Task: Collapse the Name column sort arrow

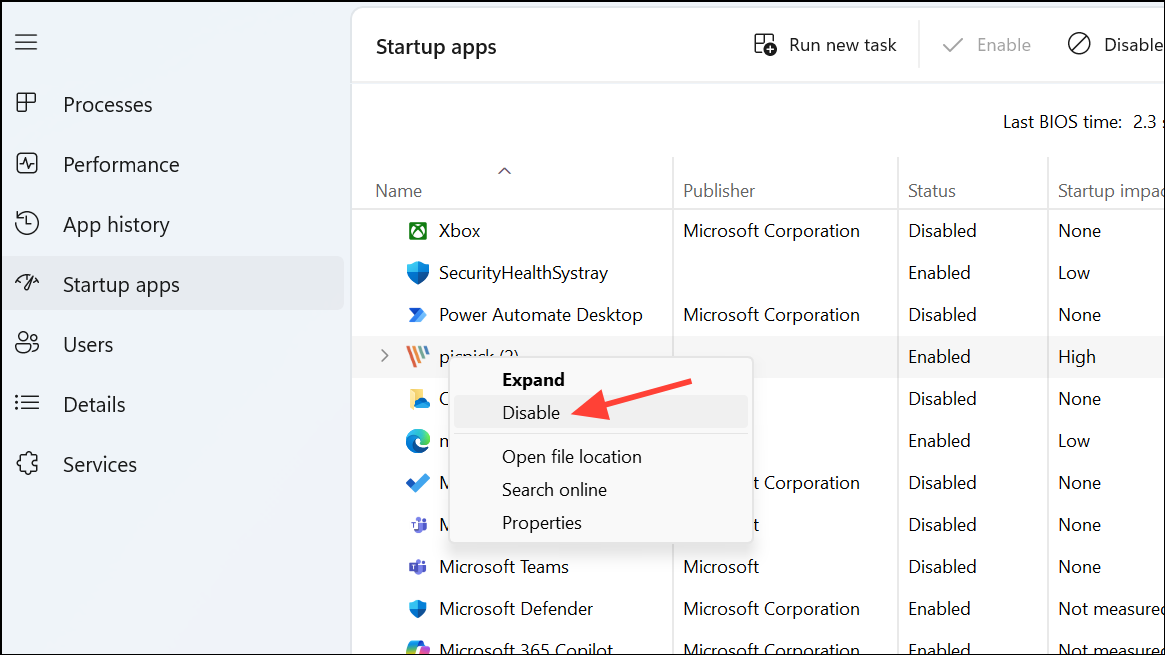Action: [505, 170]
